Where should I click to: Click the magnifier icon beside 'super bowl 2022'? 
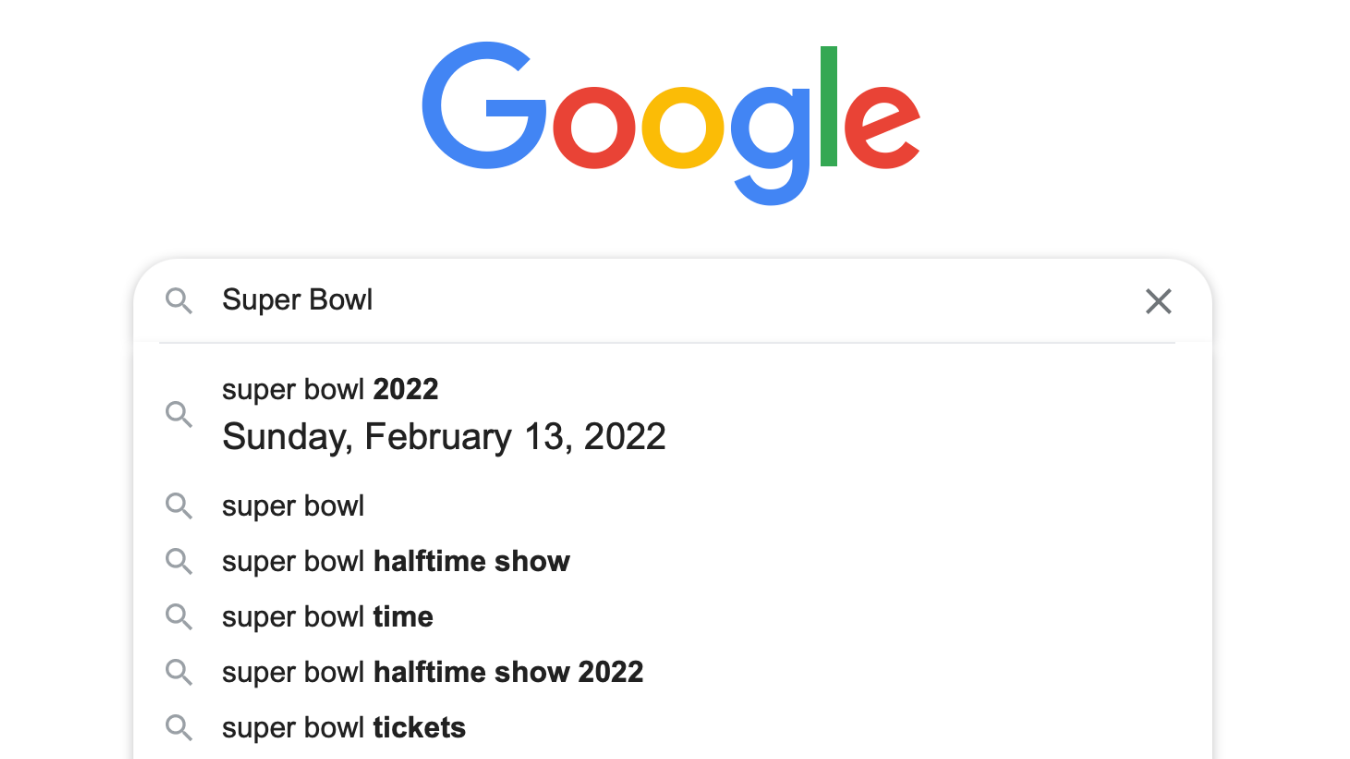pyautogui.click(x=179, y=414)
